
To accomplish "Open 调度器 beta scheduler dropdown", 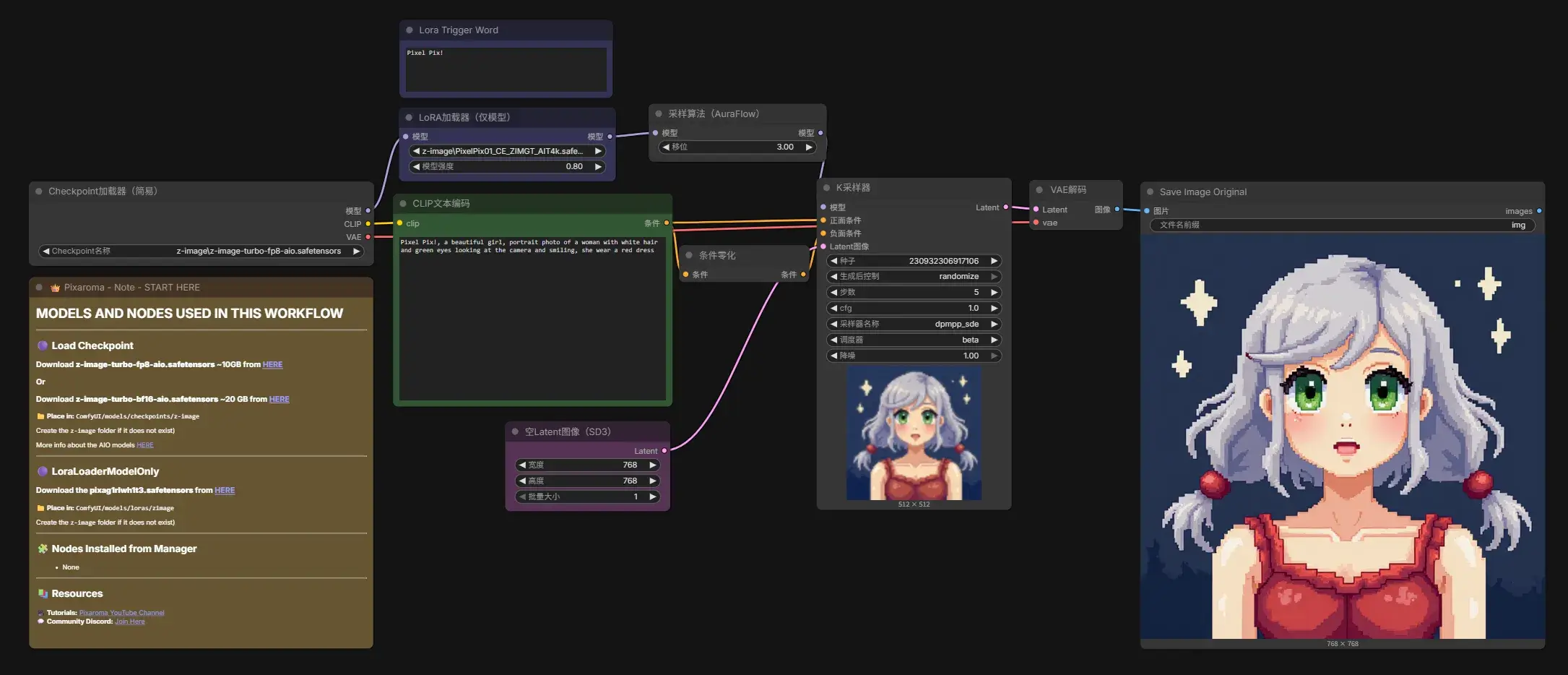I will 914,340.
